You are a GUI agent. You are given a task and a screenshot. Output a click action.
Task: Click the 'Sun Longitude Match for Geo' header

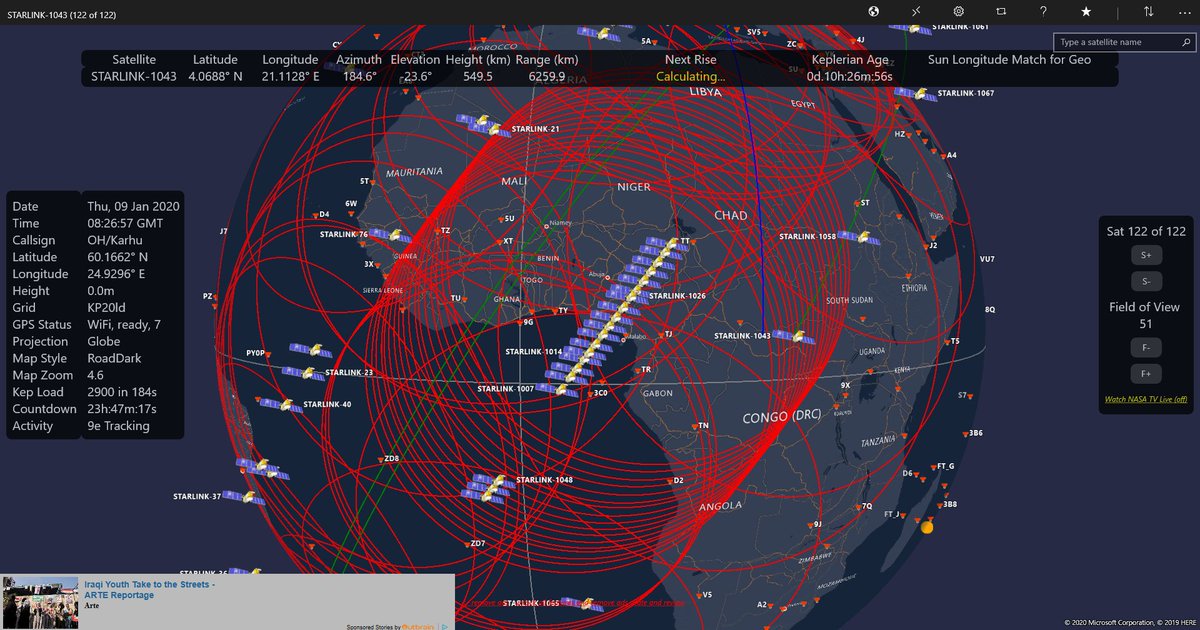pyautogui.click(x=1009, y=59)
